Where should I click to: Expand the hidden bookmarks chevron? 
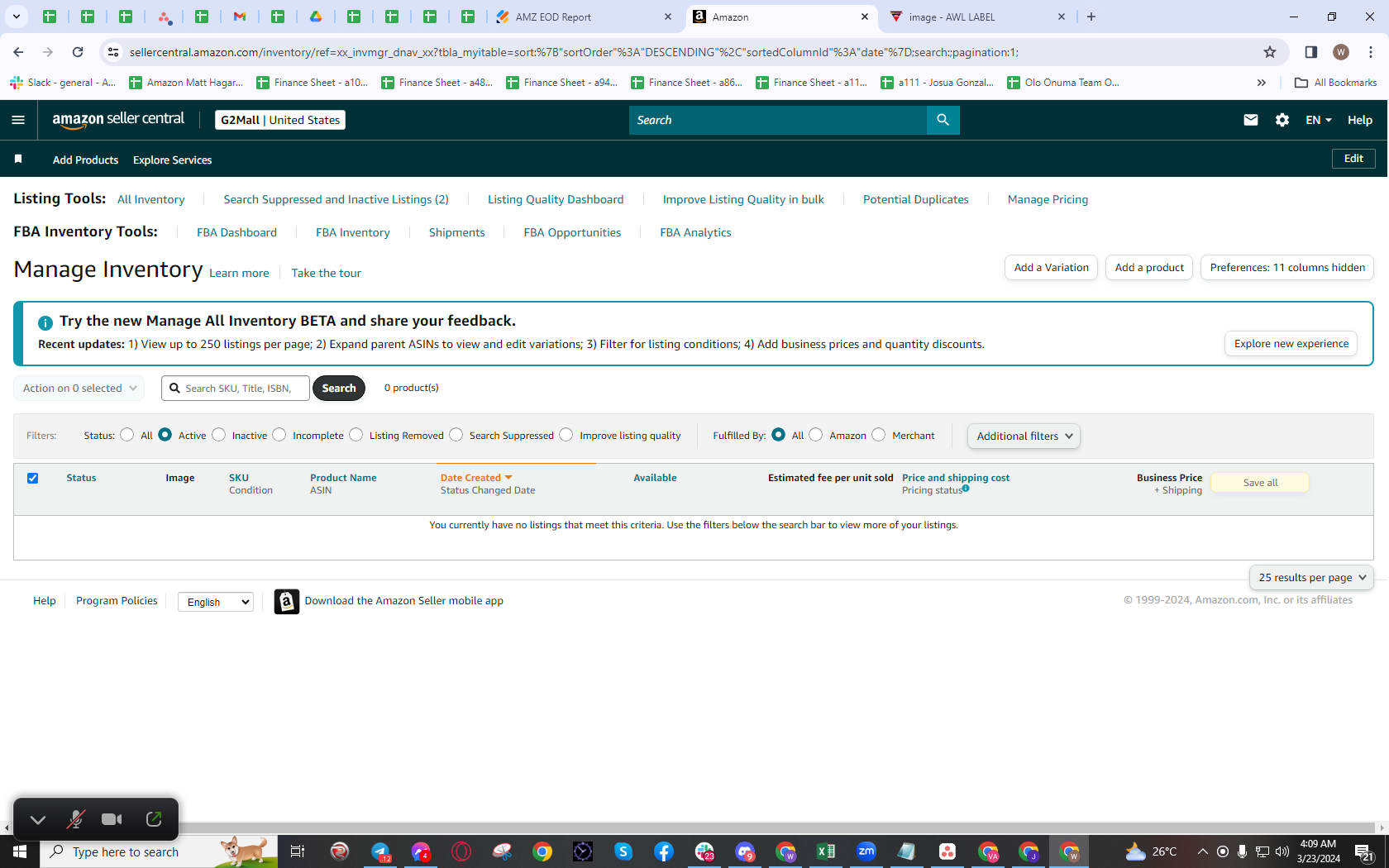coord(1261,83)
